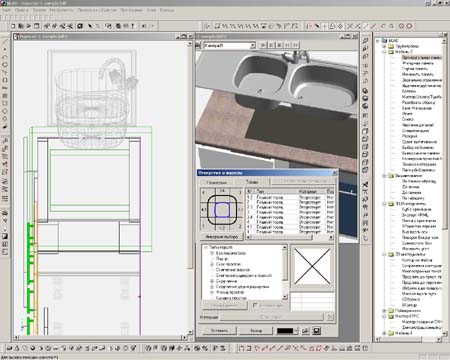The image size is (450, 360).
Task: Expand the third item in cutout types tree
Action: click(x=212, y=264)
